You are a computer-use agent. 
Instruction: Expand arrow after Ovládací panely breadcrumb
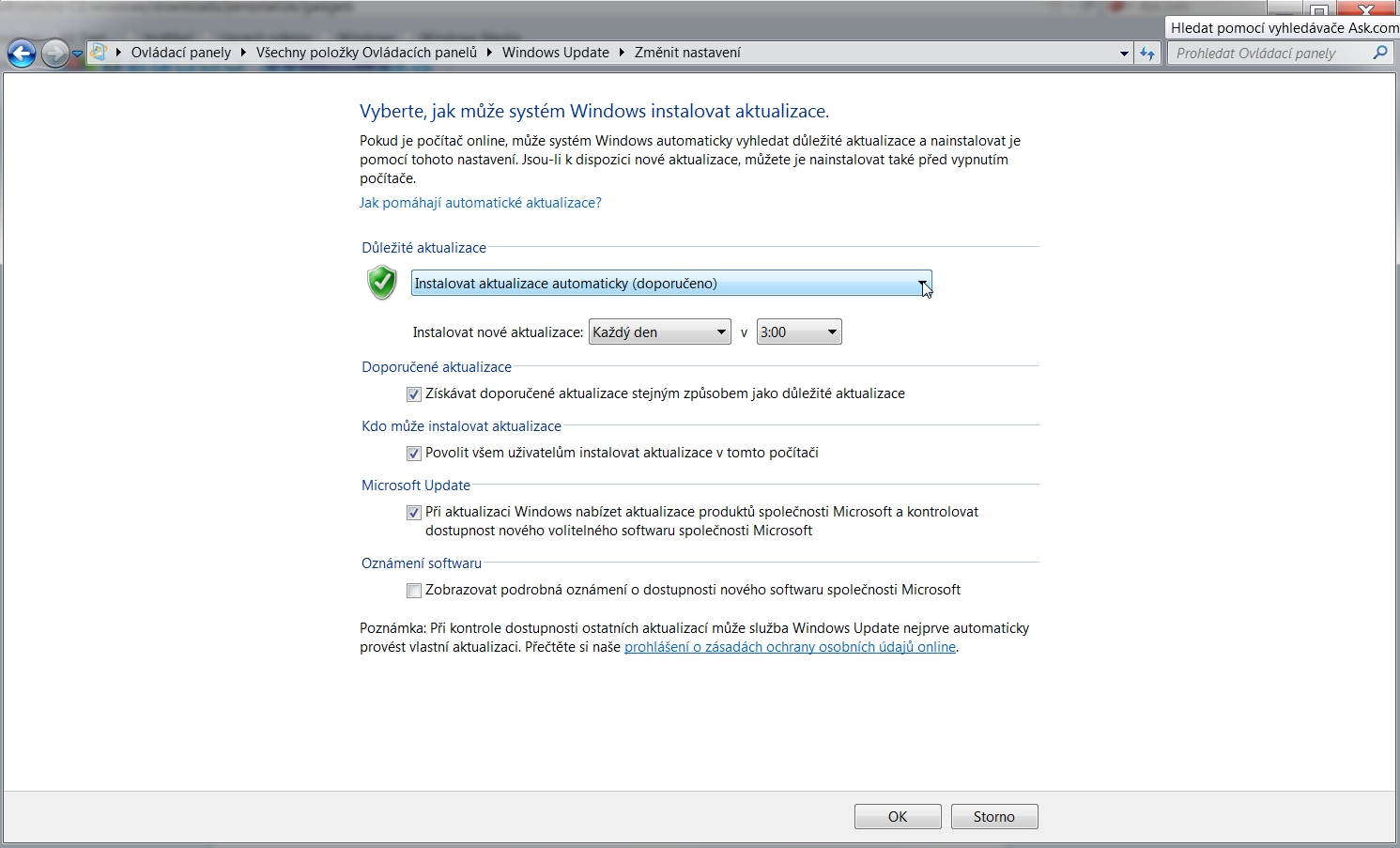(243, 53)
